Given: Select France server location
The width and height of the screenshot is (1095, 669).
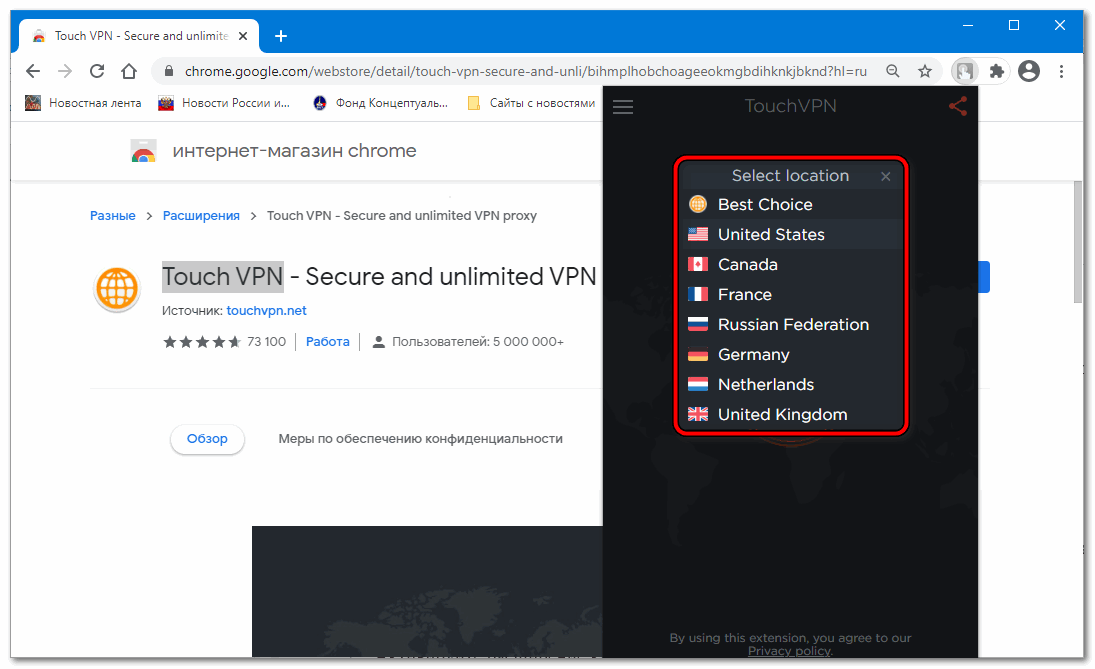Looking at the screenshot, I should 744,295.
